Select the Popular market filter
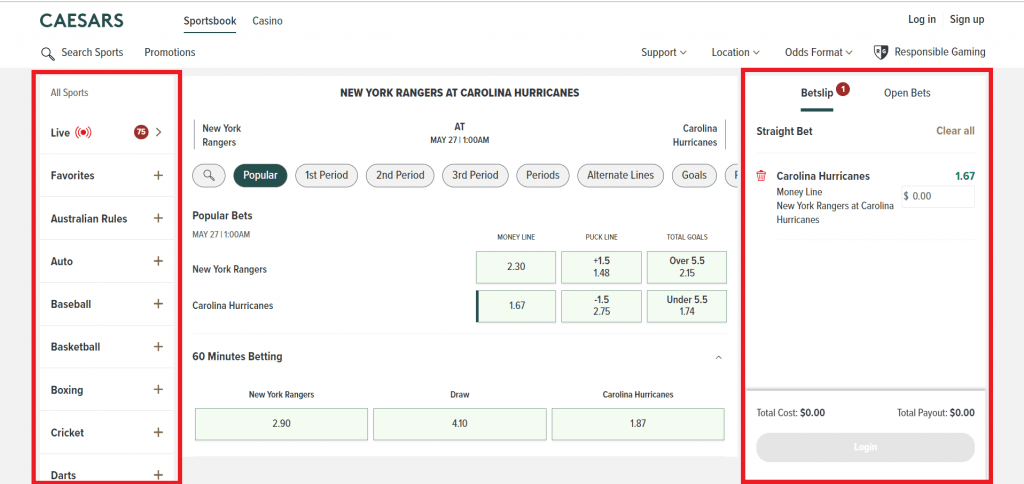1024x484 pixels. [x=260, y=175]
